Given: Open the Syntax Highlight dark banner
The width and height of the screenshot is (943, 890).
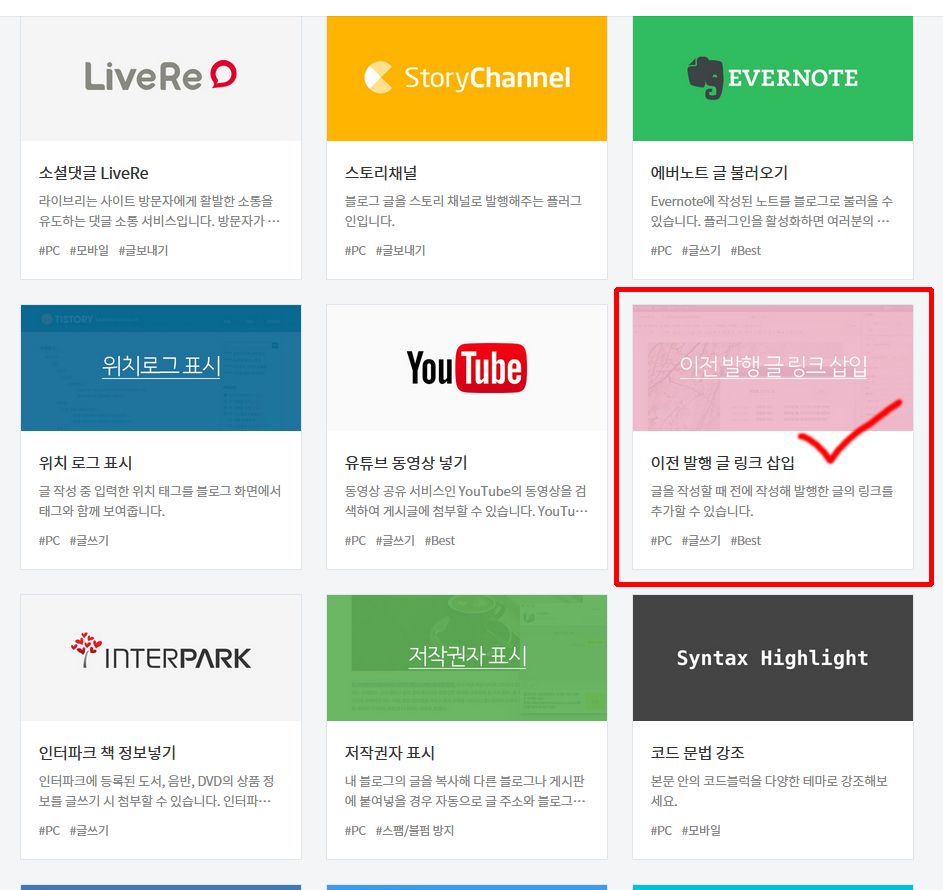Looking at the screenshot, I should pyautogui.click(x=773, y=658).
